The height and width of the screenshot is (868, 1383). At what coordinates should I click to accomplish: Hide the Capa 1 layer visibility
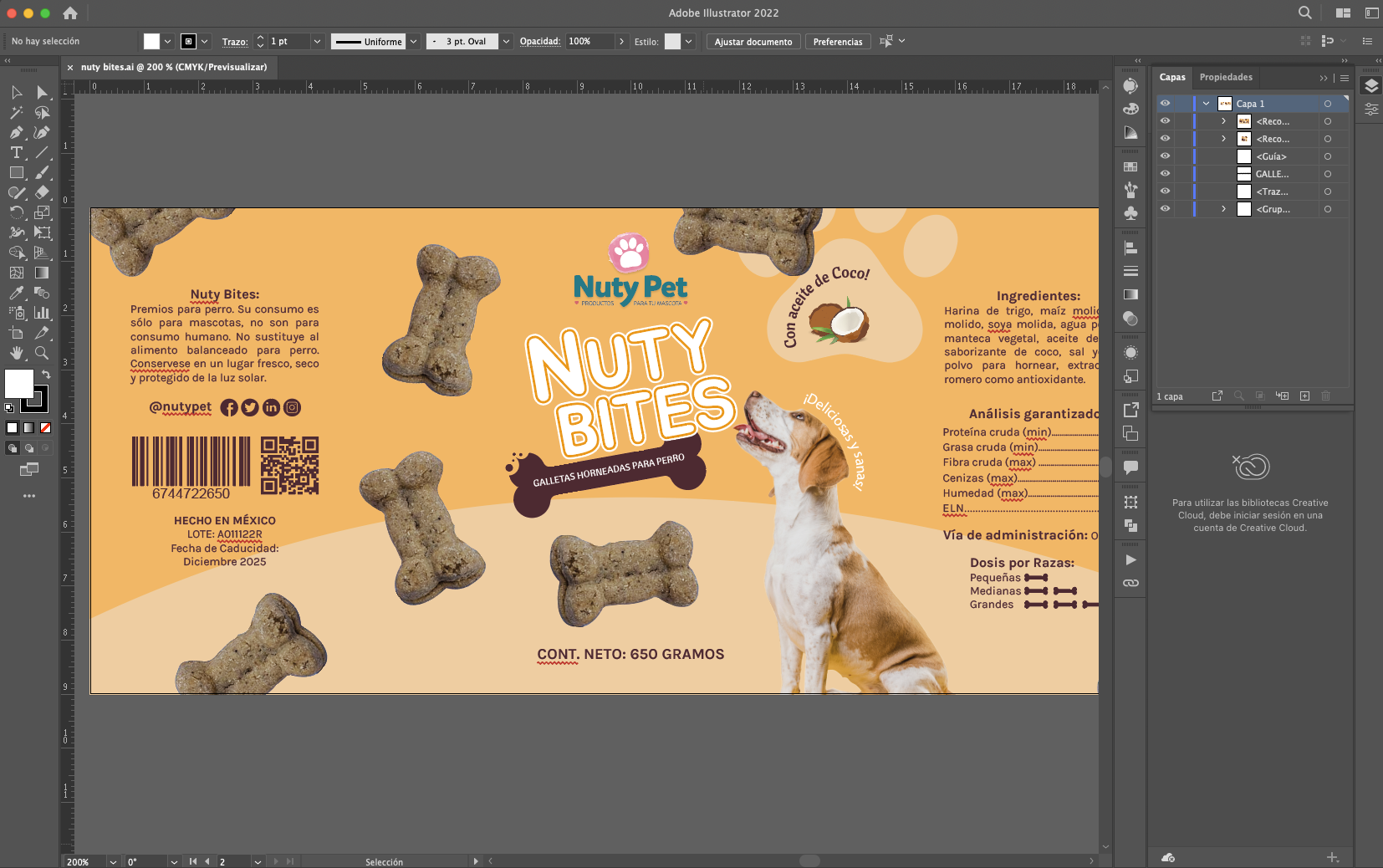[x=1166, y=103]
